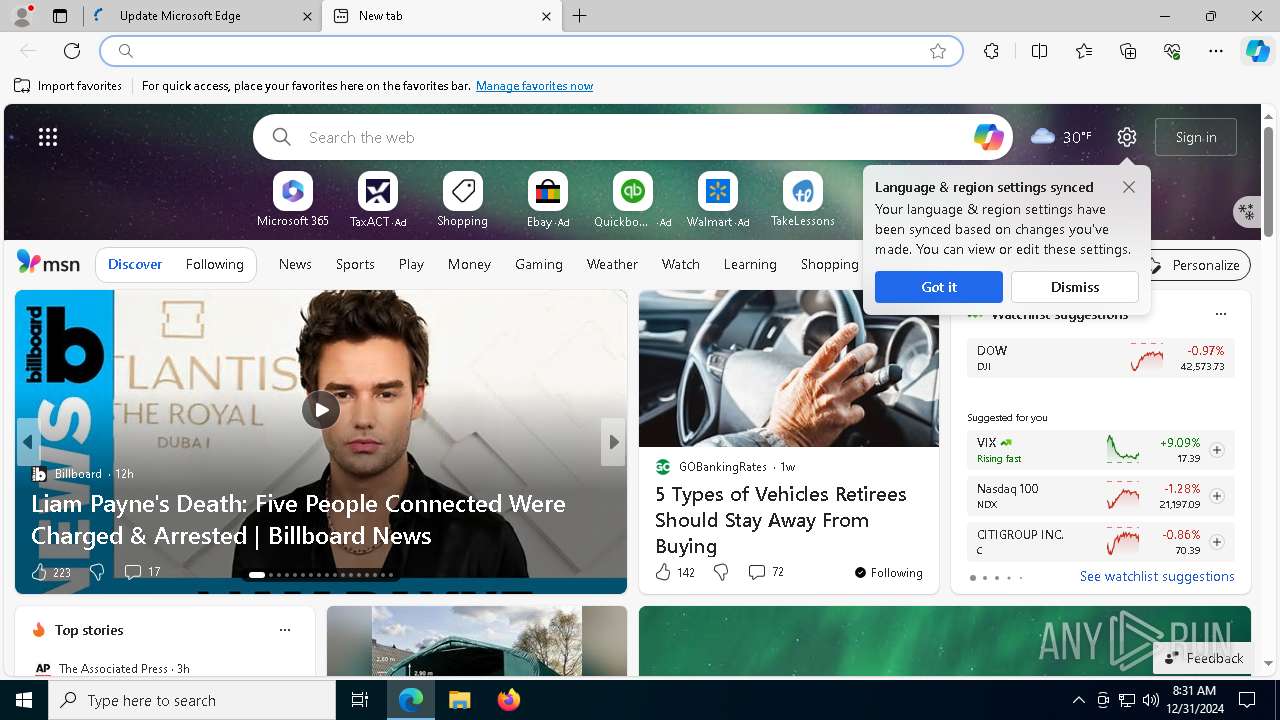Click the page vertical scrollbar
The width and height of the screenshot is (1280, 720).
click(x=1268, y=180)
